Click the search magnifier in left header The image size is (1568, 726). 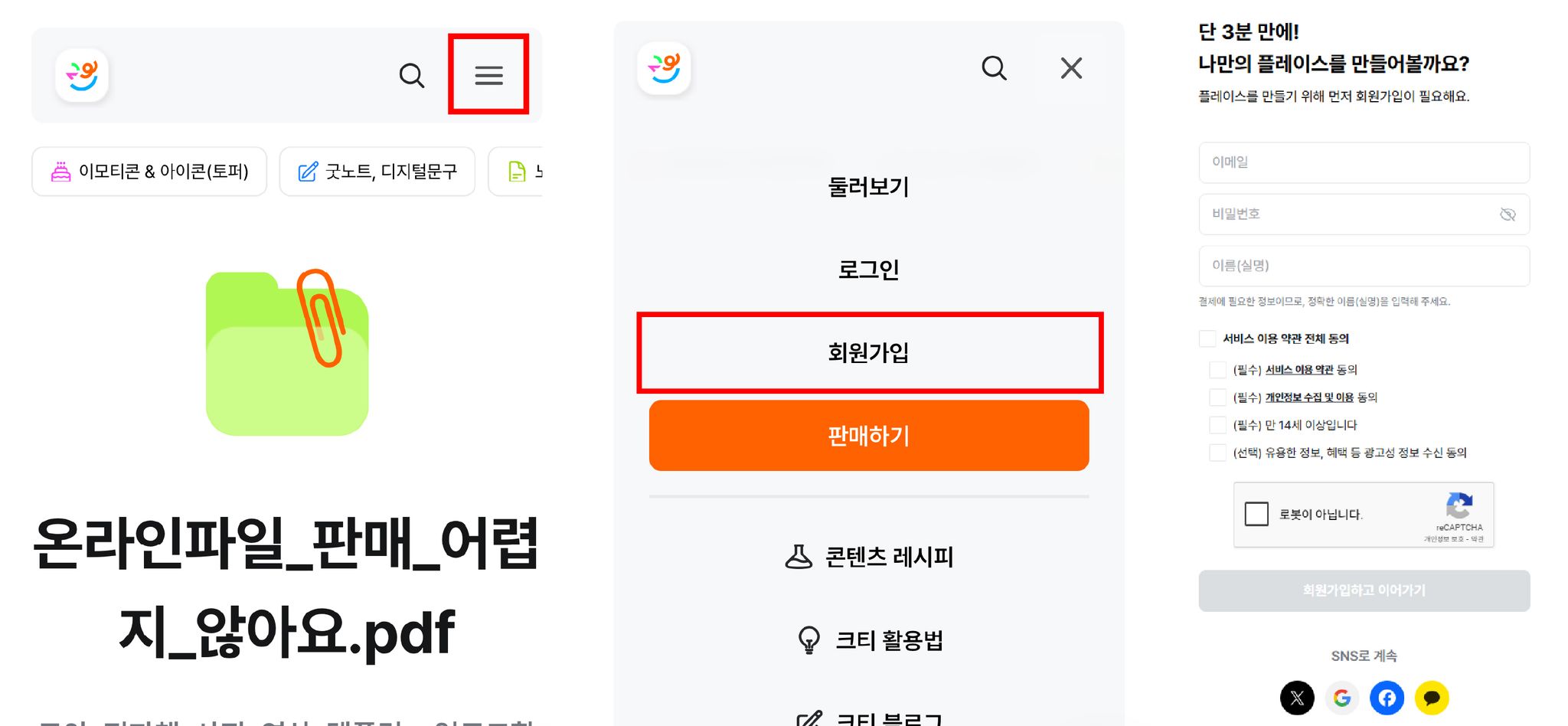point(412,75)
